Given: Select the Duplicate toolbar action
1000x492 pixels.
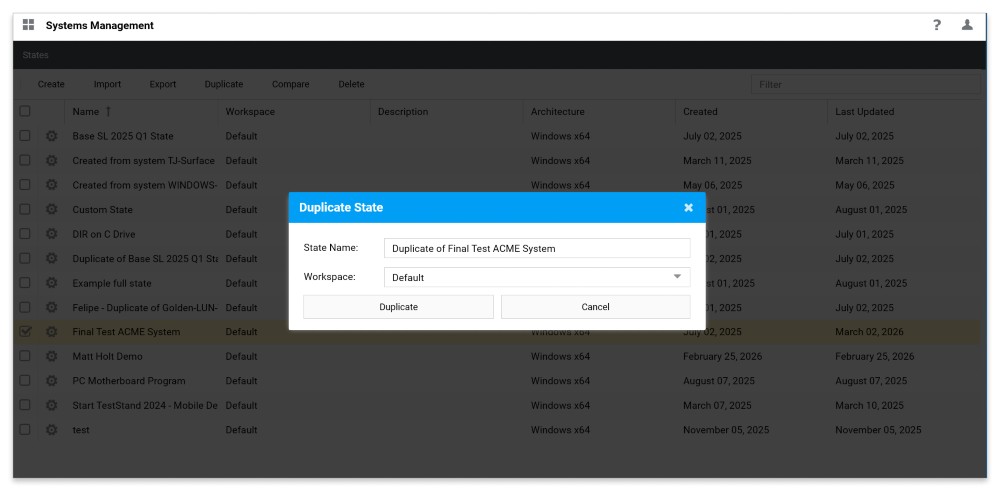Looking at the screenshot, I should coord(224,84).
